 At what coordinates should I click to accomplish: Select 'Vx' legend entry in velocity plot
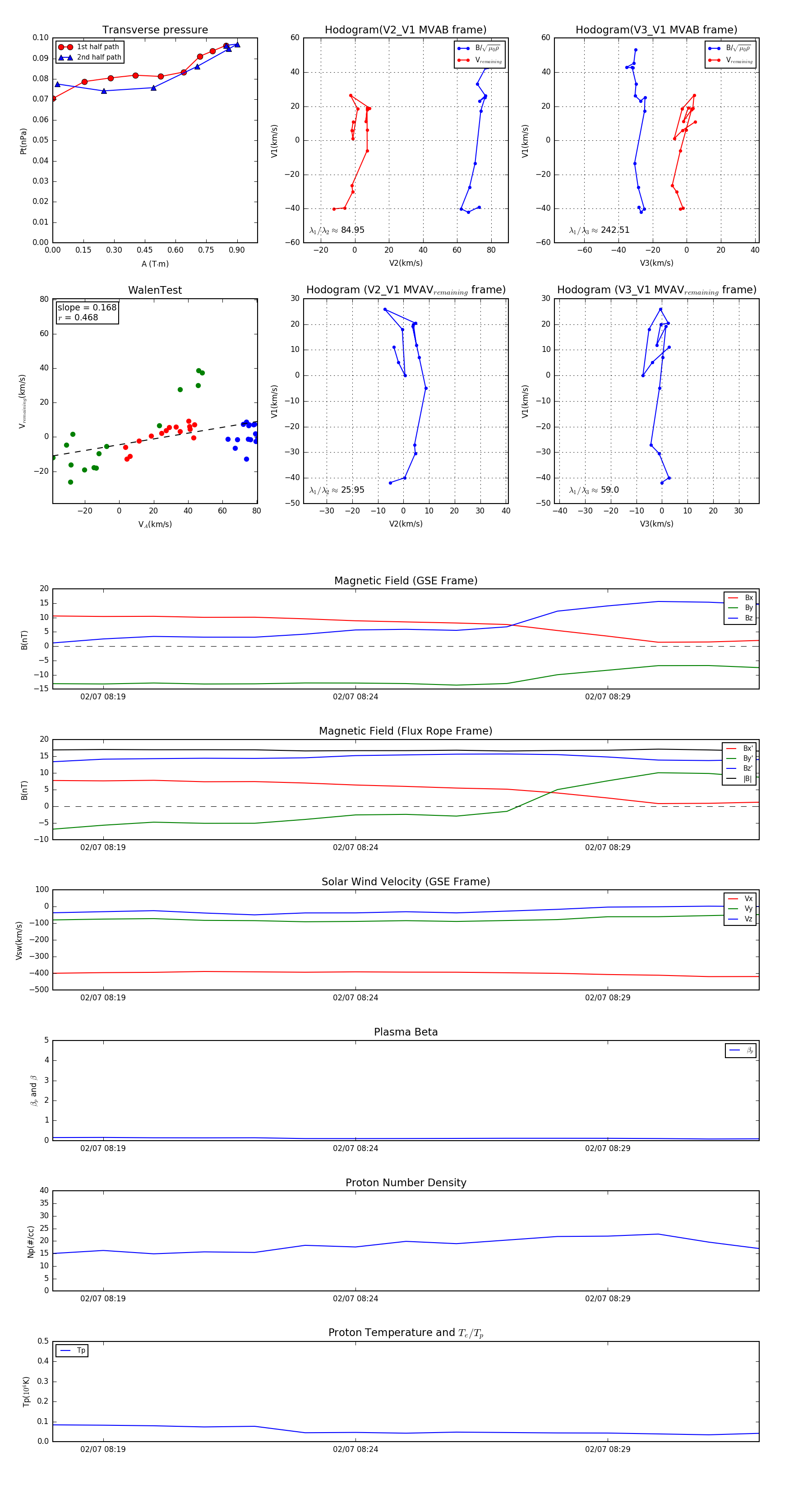[740, 898]
